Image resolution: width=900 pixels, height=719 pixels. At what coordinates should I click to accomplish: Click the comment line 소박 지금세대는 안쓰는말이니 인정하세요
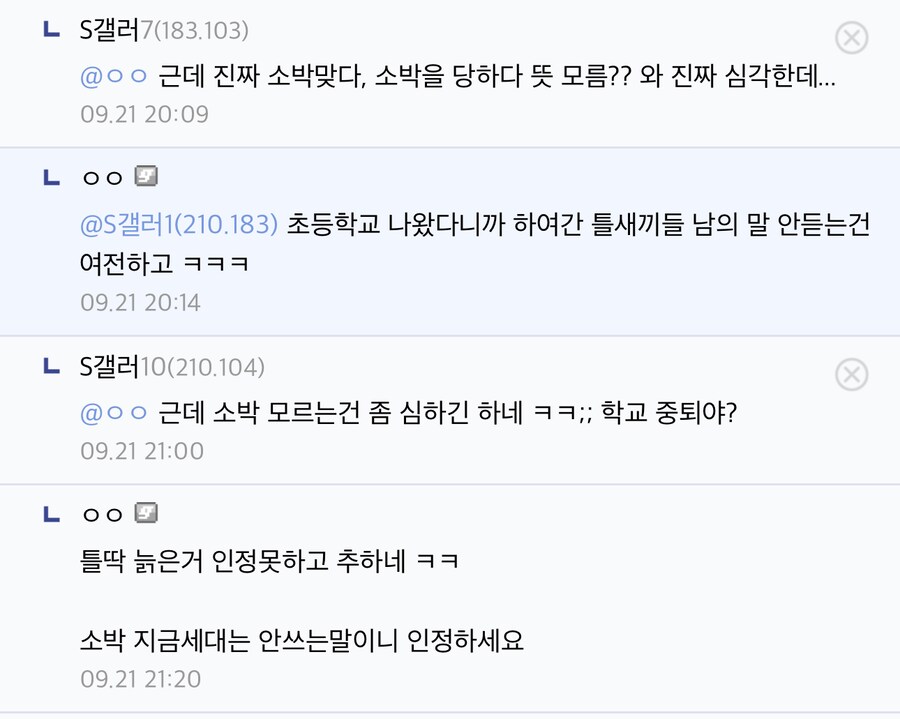click(x=301, y=640)
